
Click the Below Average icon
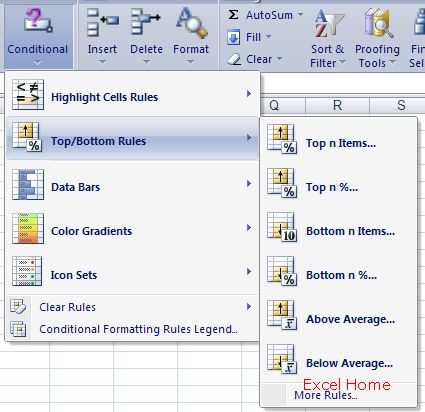click(x=282, y=359)
